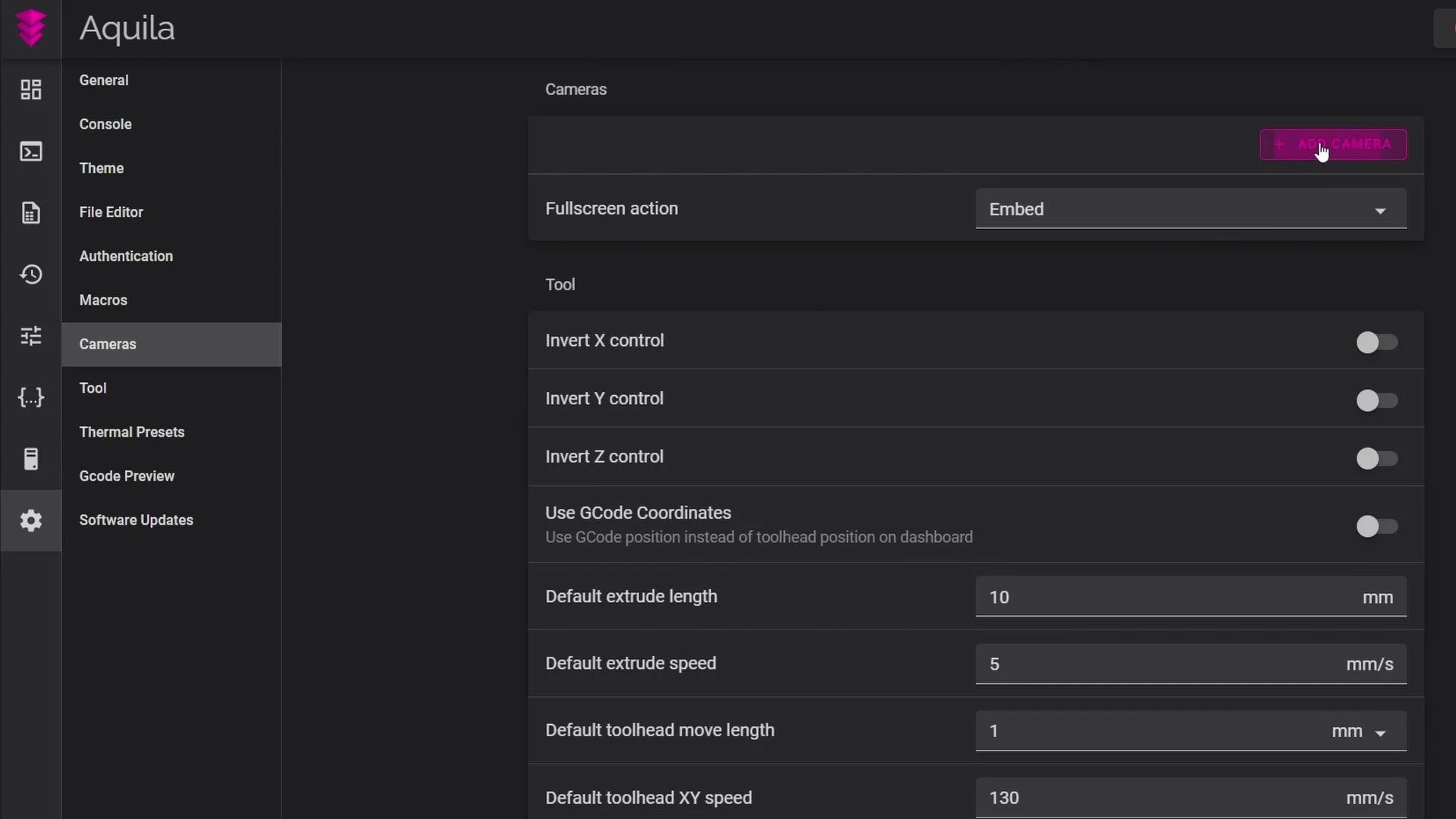Open the Configuration curly braces icon
The width and height of the screenshot is (1456, 819).
30,397
